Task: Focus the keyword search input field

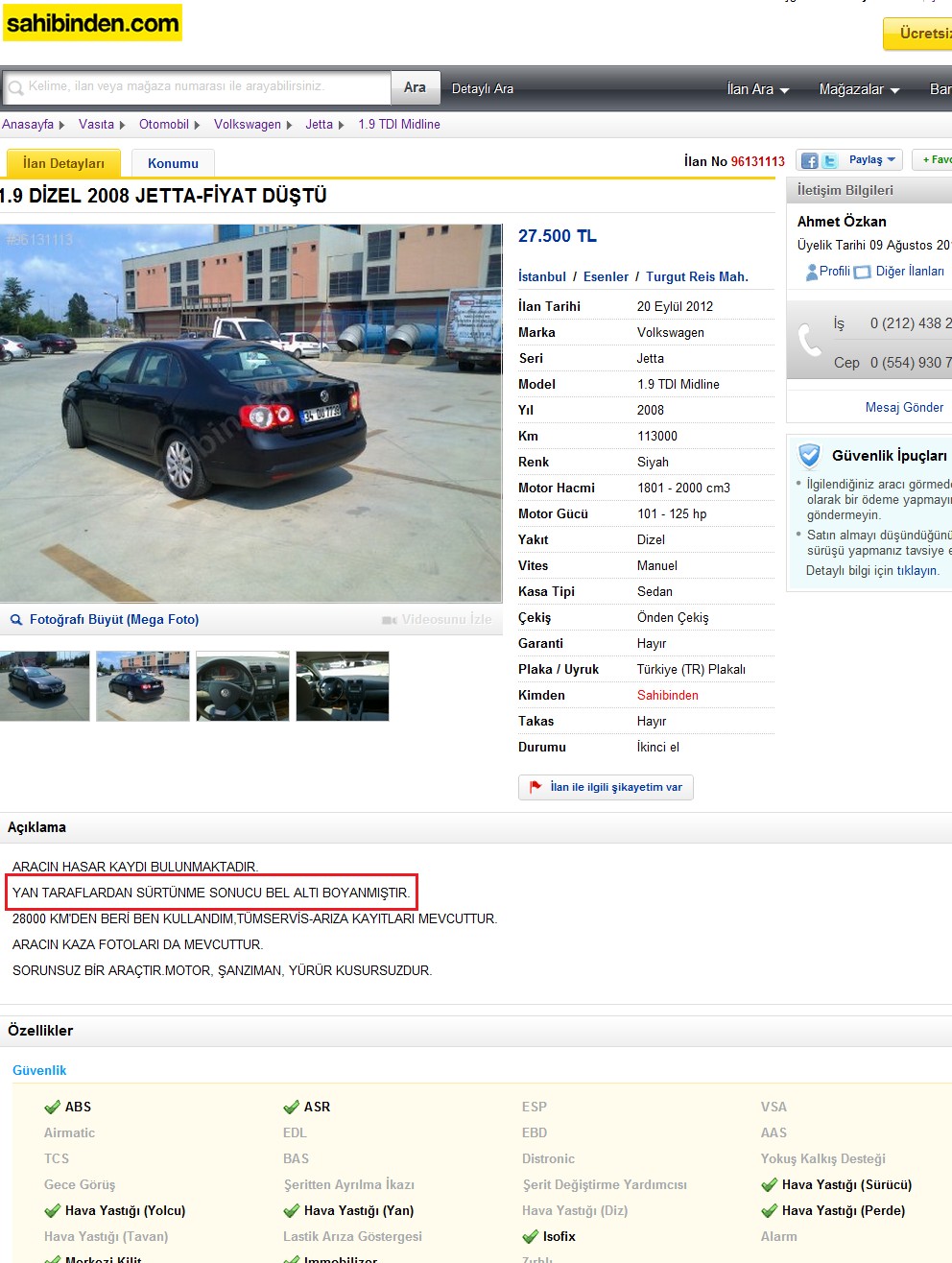Action: [x=197, y=86]
